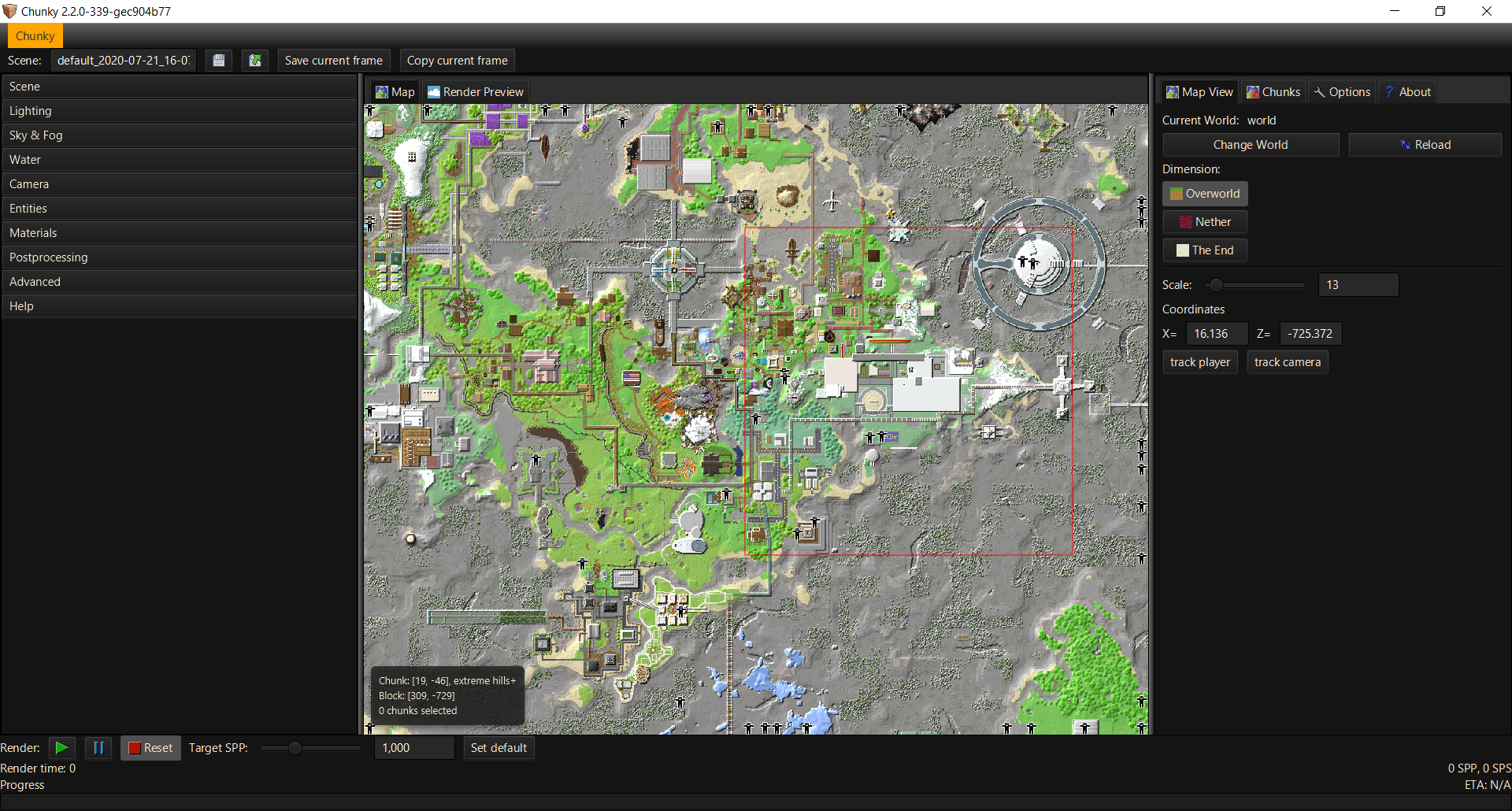Image resolution: width=1512 pixels, height=811 pixels.
Task: Open the Postprocessing section
Action: pyautogui.click(x=180, y=257)
